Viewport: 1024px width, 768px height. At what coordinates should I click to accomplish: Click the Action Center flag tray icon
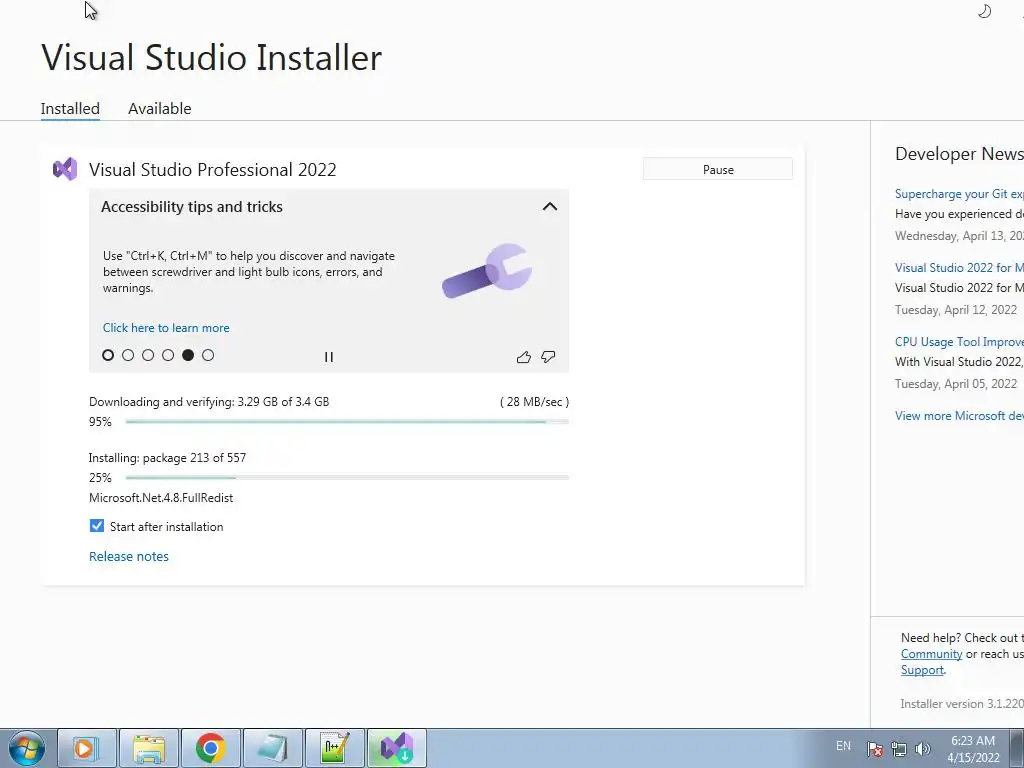874,749
